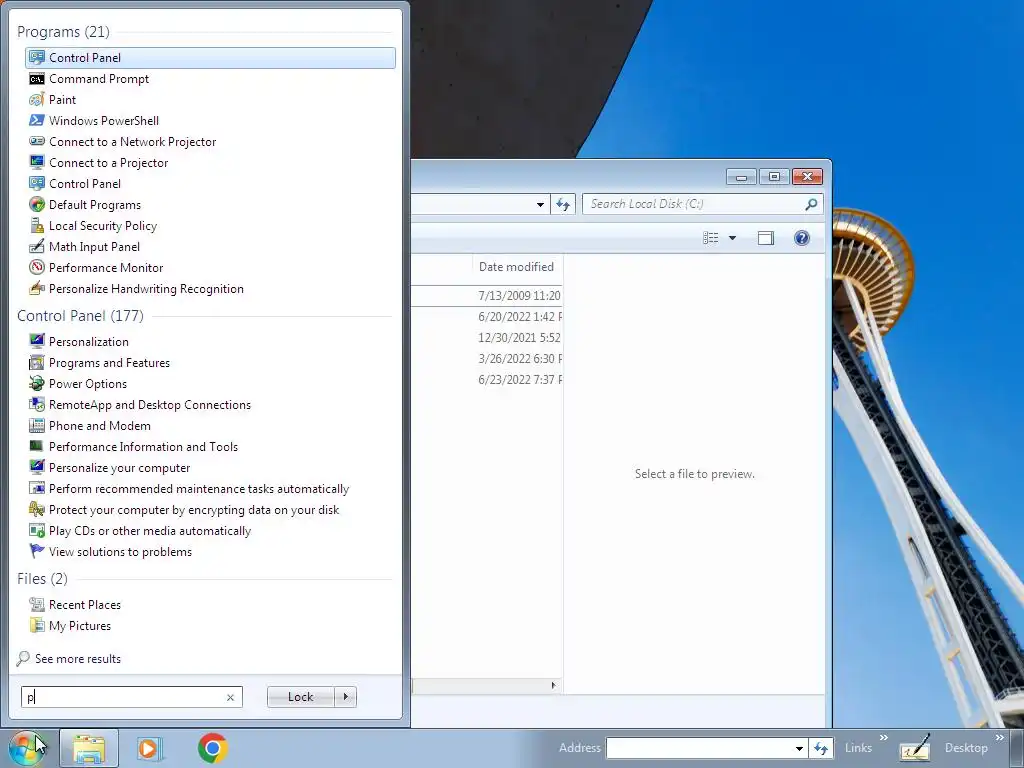This screenshot has width=1024, height=768.
Task: Click the Explorer search magnifier icon
Action: [811, 204]
